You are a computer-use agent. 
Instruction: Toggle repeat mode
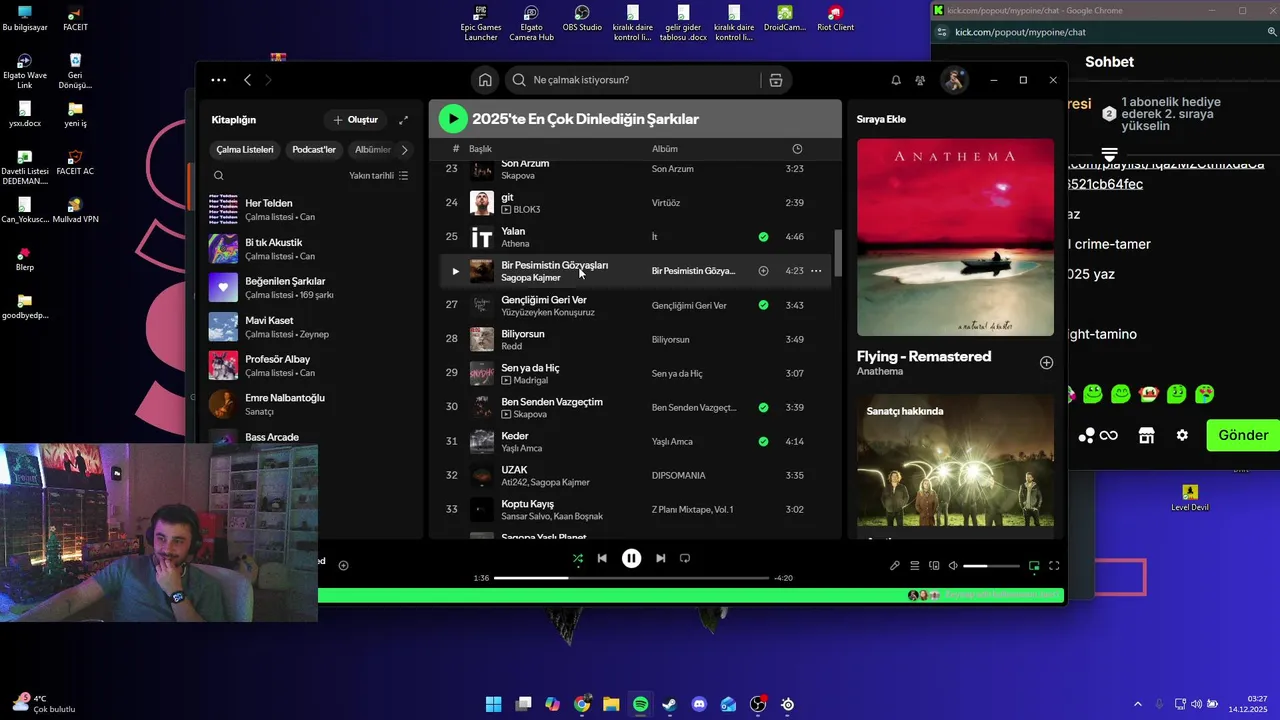(x=685, y=558)
